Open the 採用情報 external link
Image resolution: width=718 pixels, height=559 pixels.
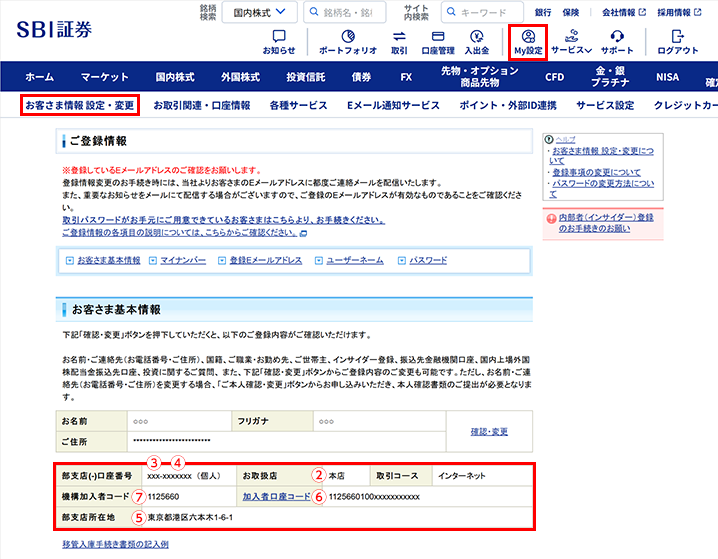tap(679, 12)
